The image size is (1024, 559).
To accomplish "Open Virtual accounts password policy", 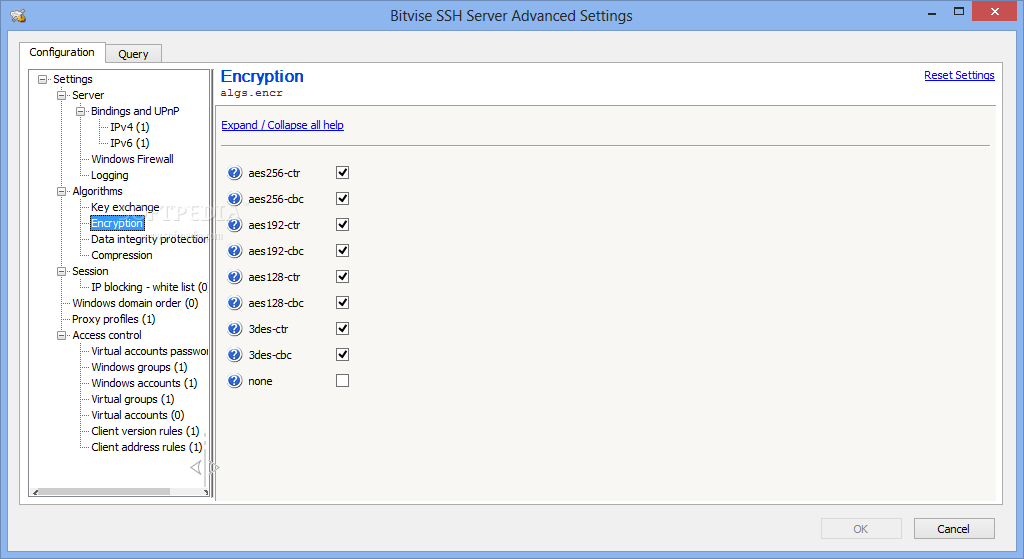I will (x=149, y=351).
